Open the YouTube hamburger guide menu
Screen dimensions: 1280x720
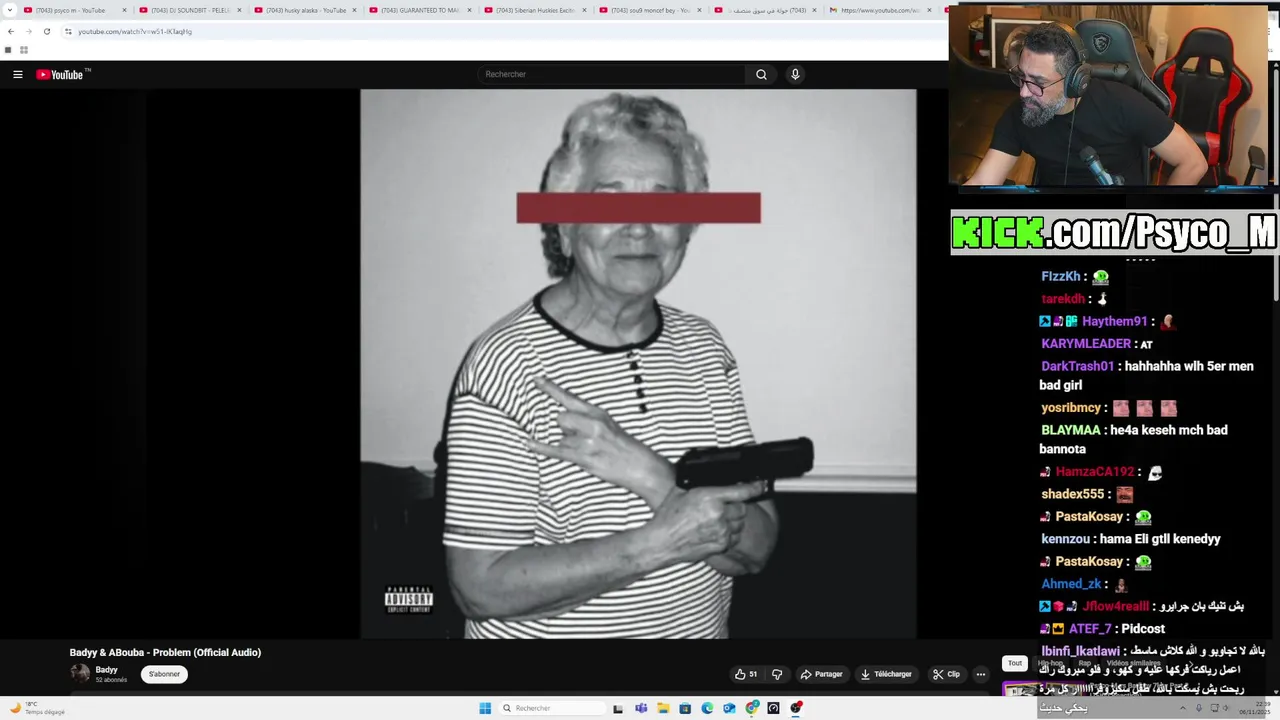17,74
